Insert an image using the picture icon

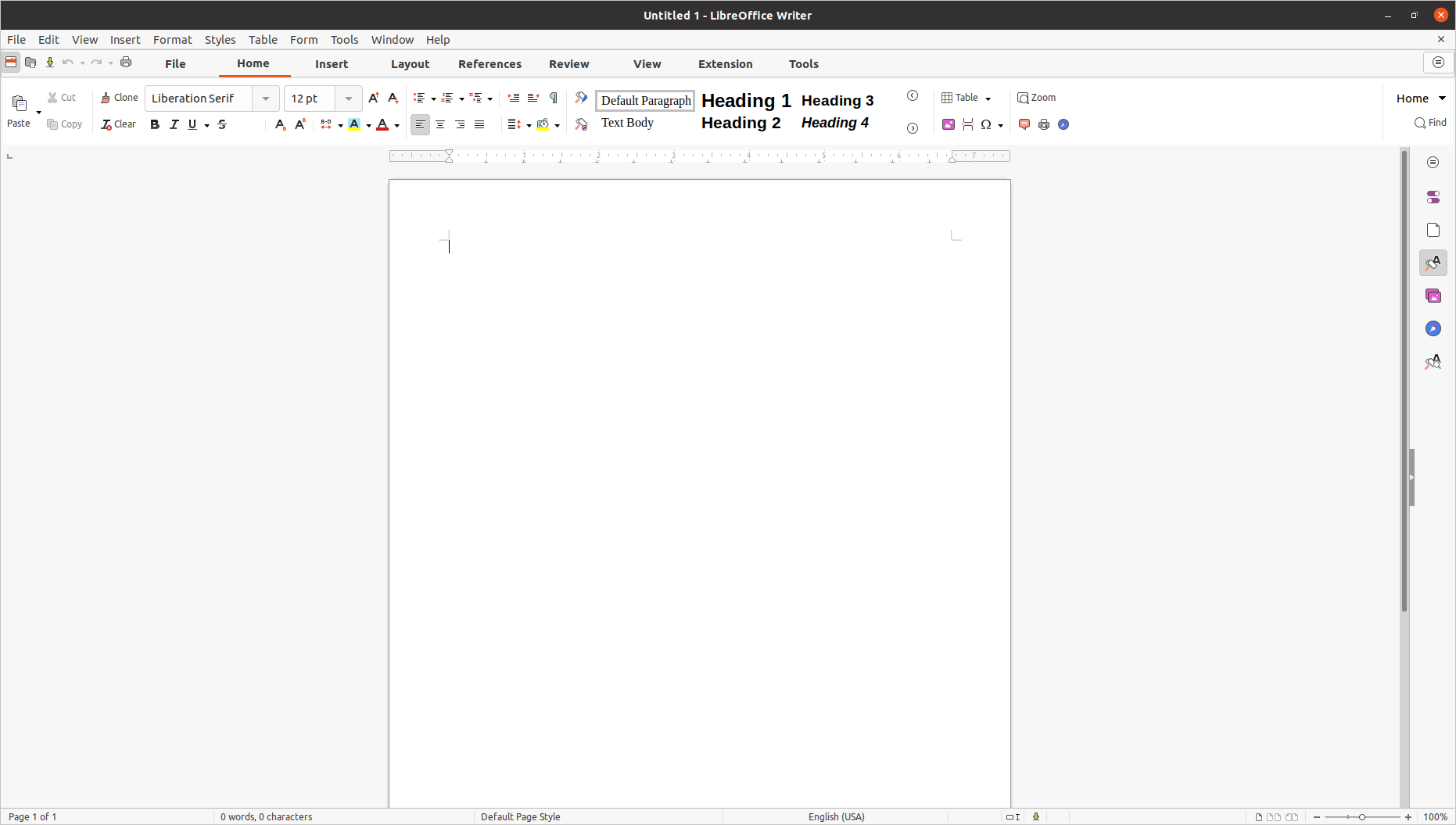click(x=948, y=124)
